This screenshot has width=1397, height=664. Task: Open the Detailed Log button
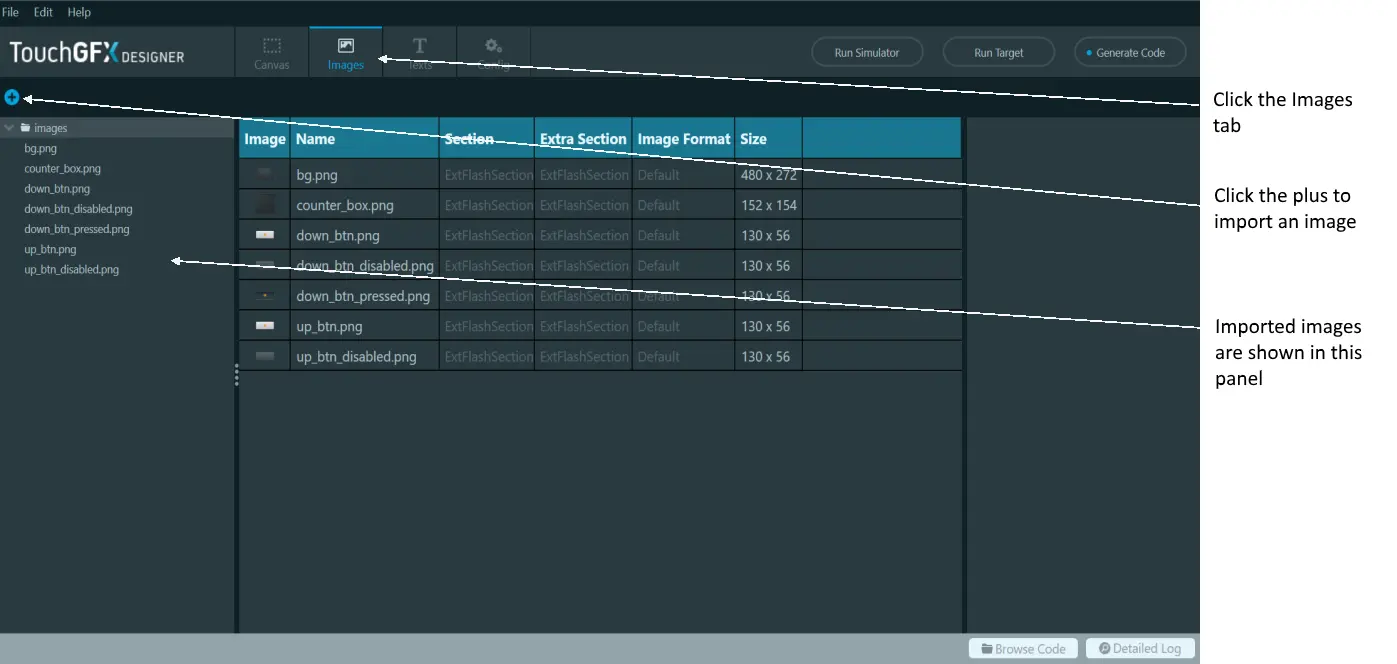point(1140,648)
